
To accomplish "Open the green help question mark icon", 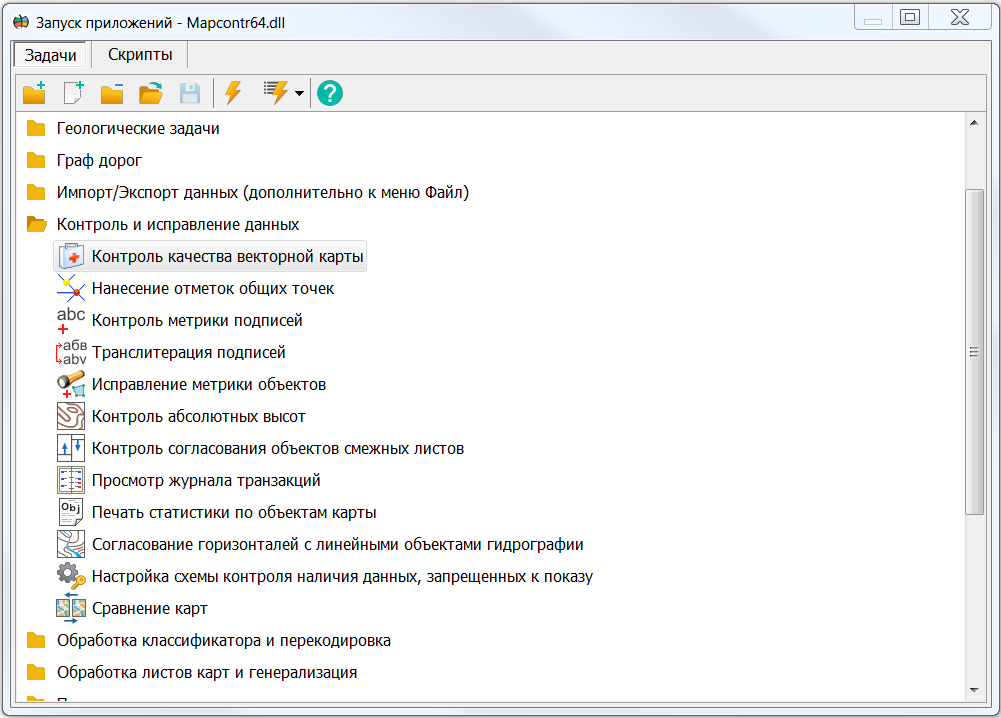I will pos(329,93).
